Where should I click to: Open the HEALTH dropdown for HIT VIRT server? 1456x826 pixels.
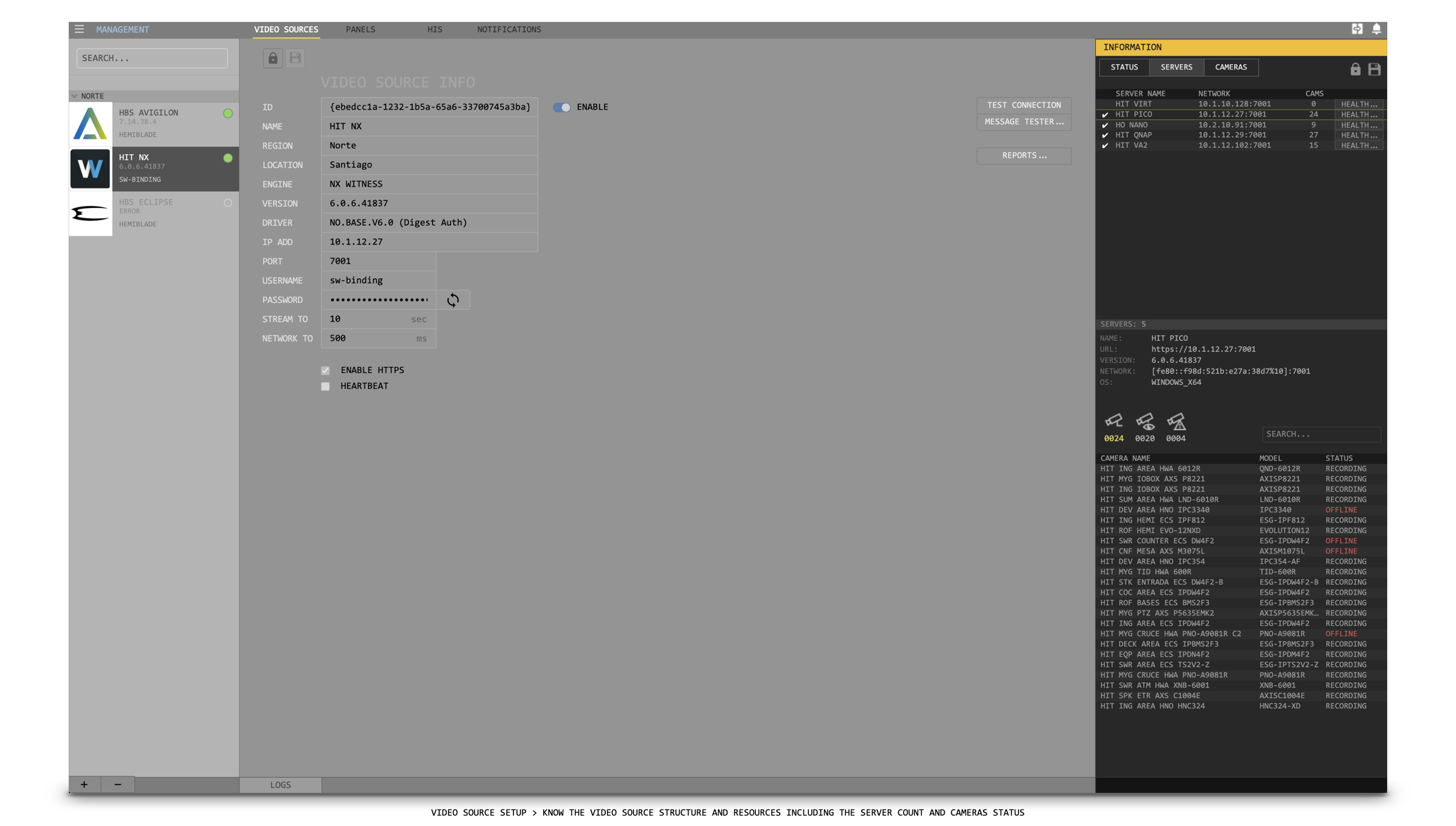pyautogui.click(x=1358, y=104)
